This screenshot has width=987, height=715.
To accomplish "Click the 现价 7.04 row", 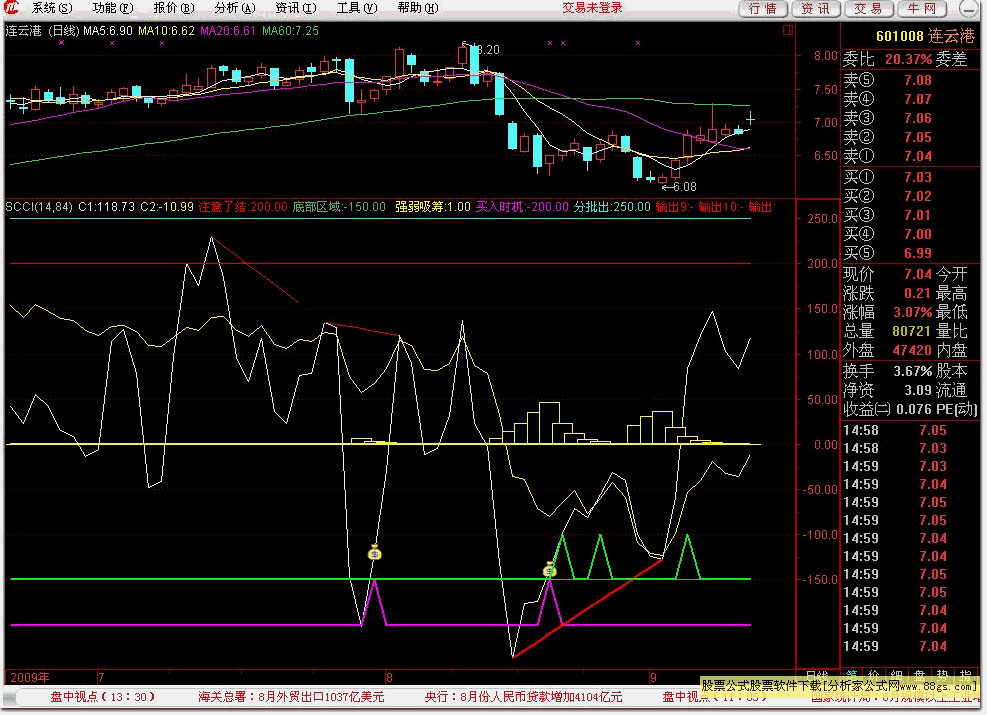I will 887,274.
